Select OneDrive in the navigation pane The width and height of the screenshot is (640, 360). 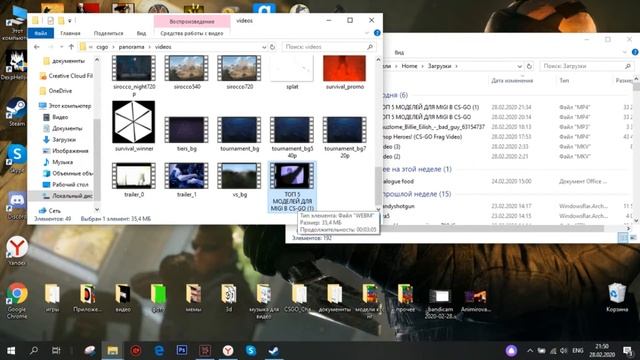tap(56, 91)
